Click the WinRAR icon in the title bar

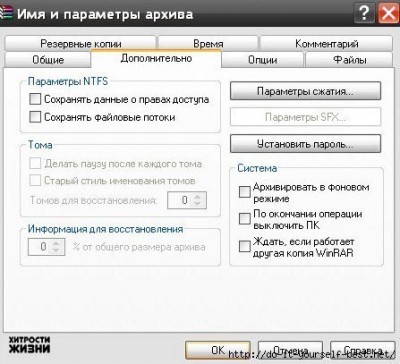point(6,14)
